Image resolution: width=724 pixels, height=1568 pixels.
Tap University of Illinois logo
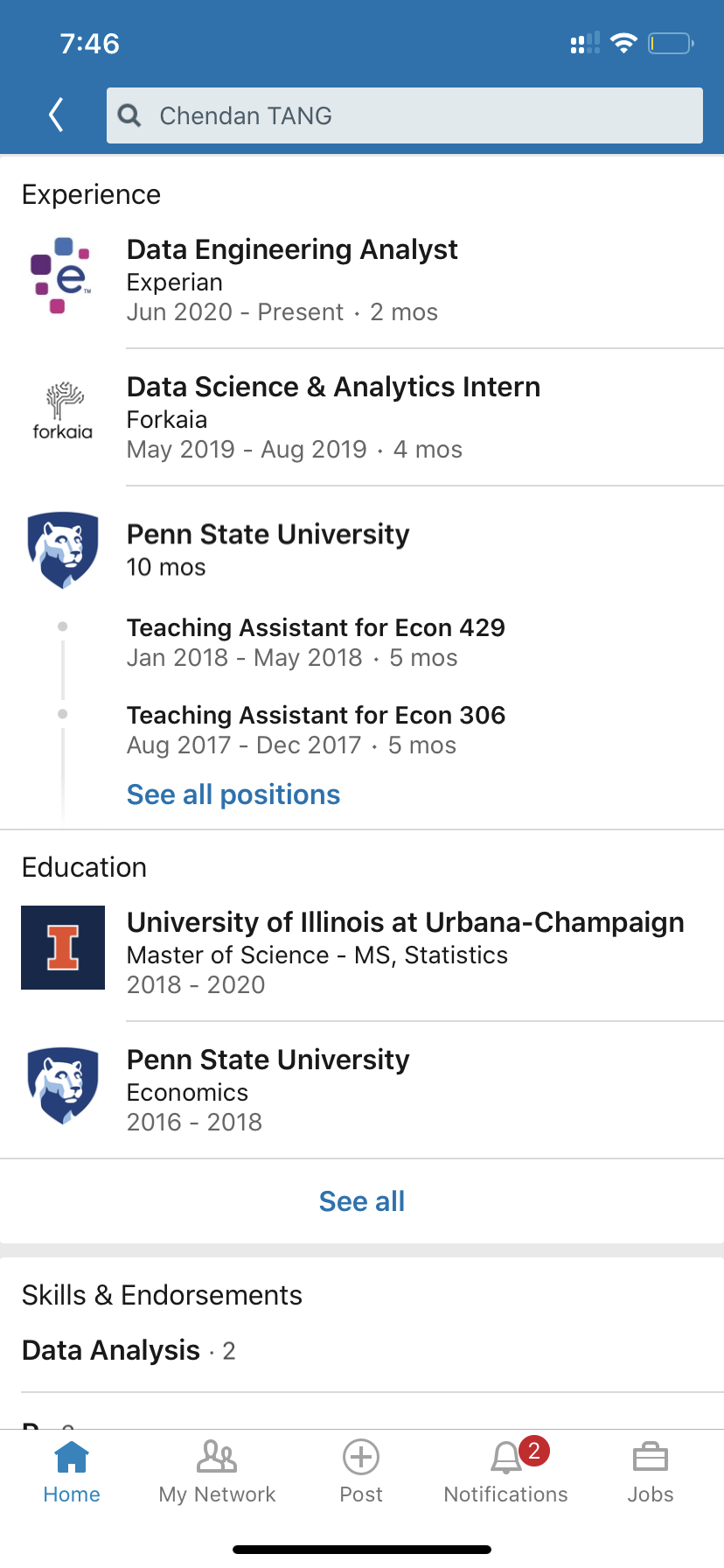point(63,948)
